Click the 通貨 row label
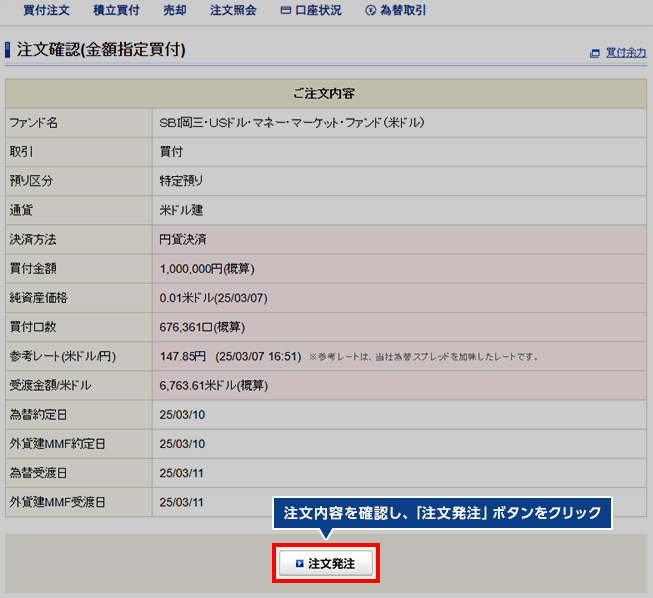Image resolution: width=653 pixels, height=598 pixels. point(21,210)
